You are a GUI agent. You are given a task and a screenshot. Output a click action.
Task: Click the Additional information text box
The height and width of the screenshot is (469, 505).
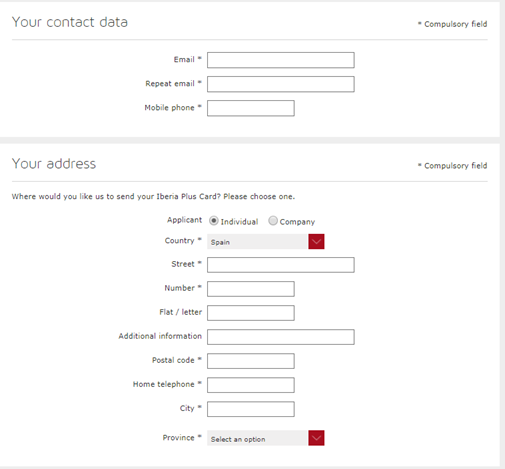click(281, 337)
